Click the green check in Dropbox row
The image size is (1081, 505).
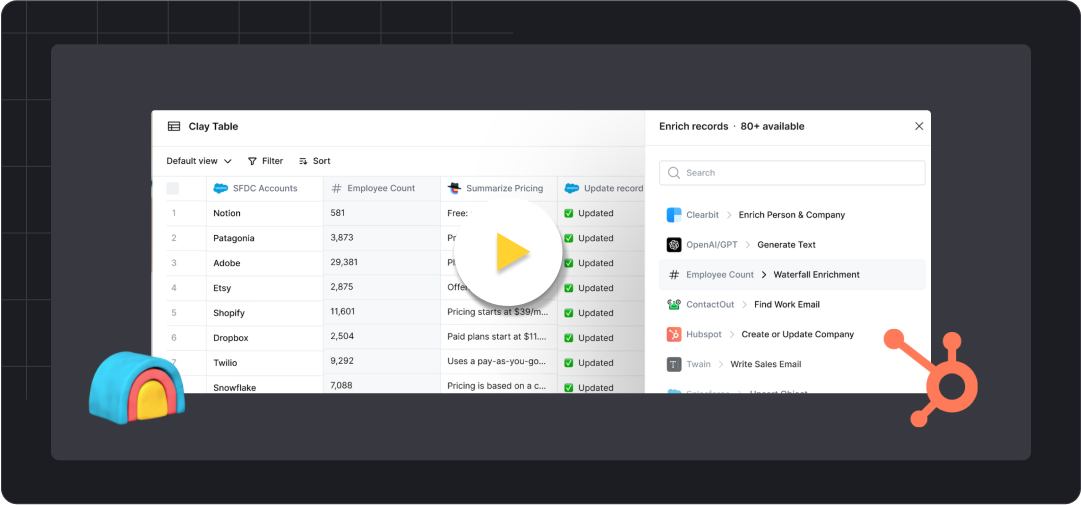pos(569,338)
